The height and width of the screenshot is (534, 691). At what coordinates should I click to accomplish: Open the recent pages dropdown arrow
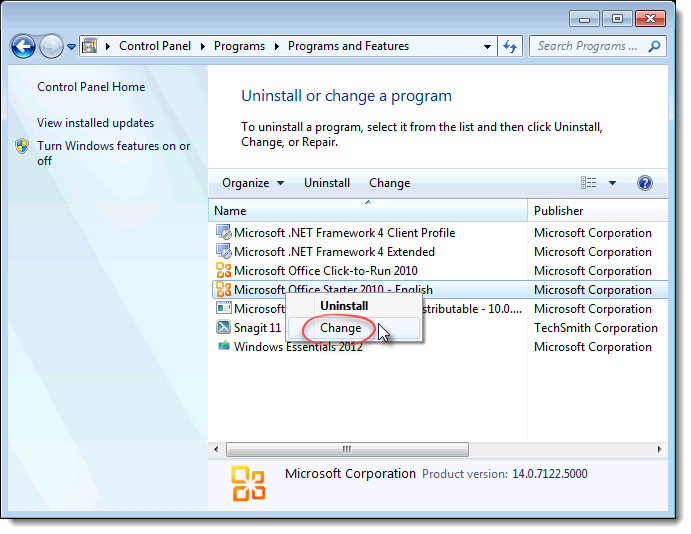pyautogui.click(x=71, y=46)
